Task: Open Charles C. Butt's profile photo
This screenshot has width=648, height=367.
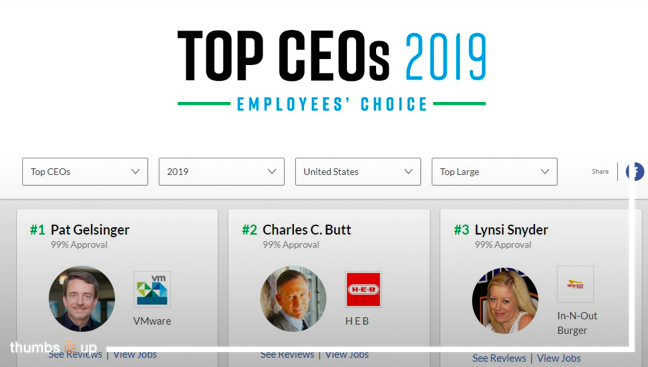Action: [293, 299]
